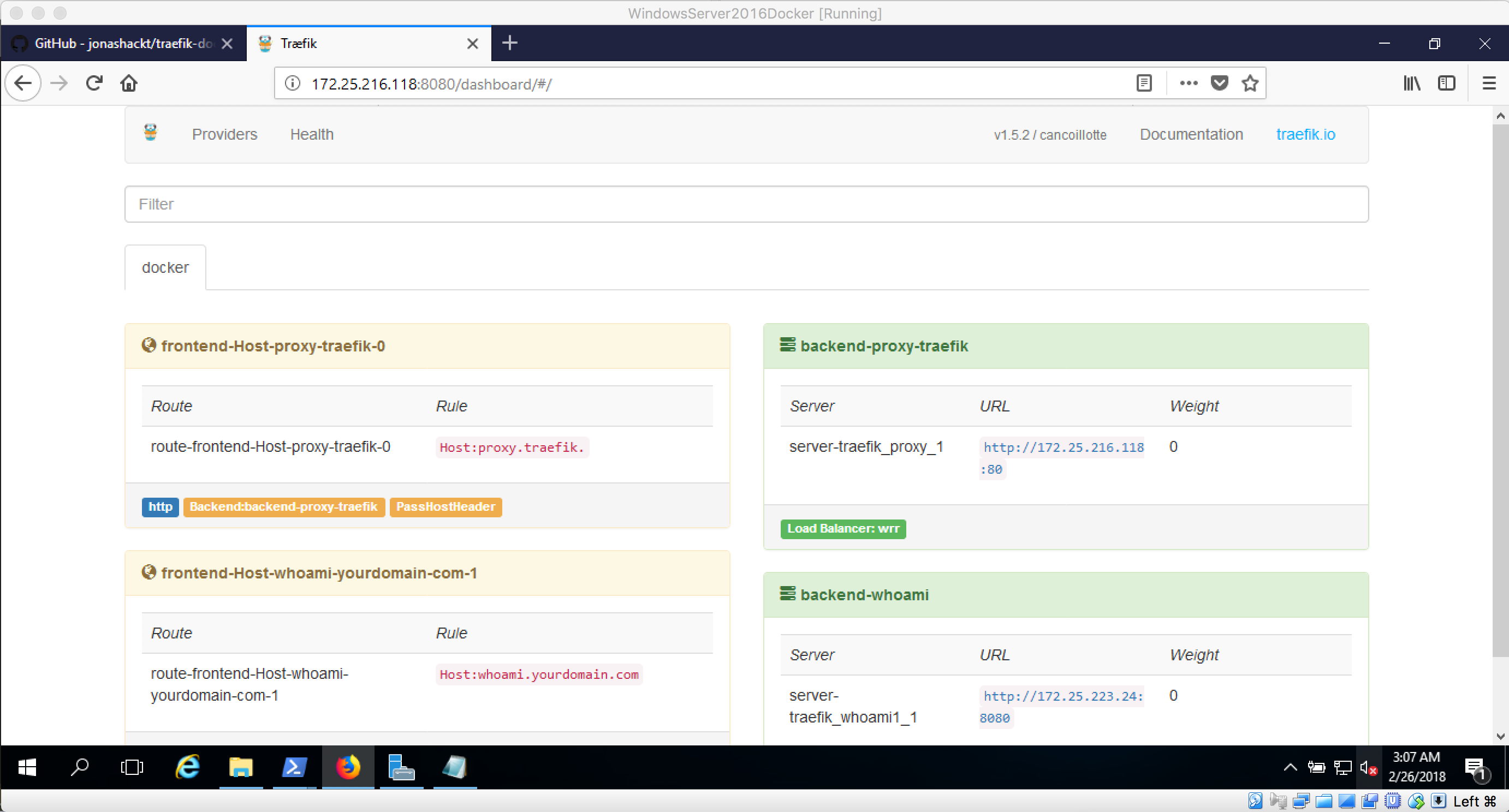Click the Filter input field
The width and height of the screenshot is (1509, 812).
[746, 204]
